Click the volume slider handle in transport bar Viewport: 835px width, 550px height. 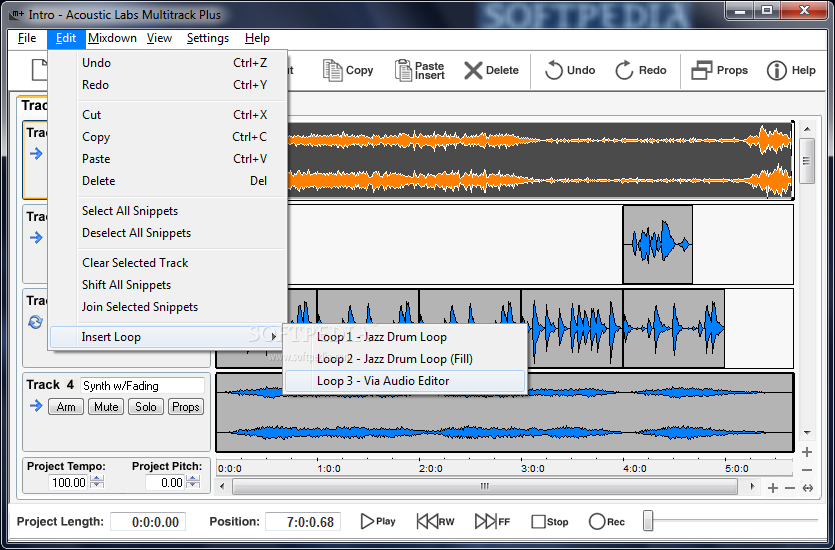tap(648, 521)
